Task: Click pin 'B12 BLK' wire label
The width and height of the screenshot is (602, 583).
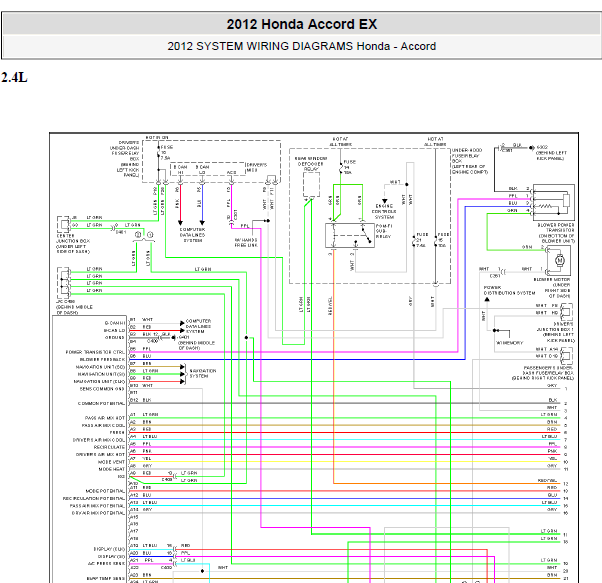Action: 141,400
